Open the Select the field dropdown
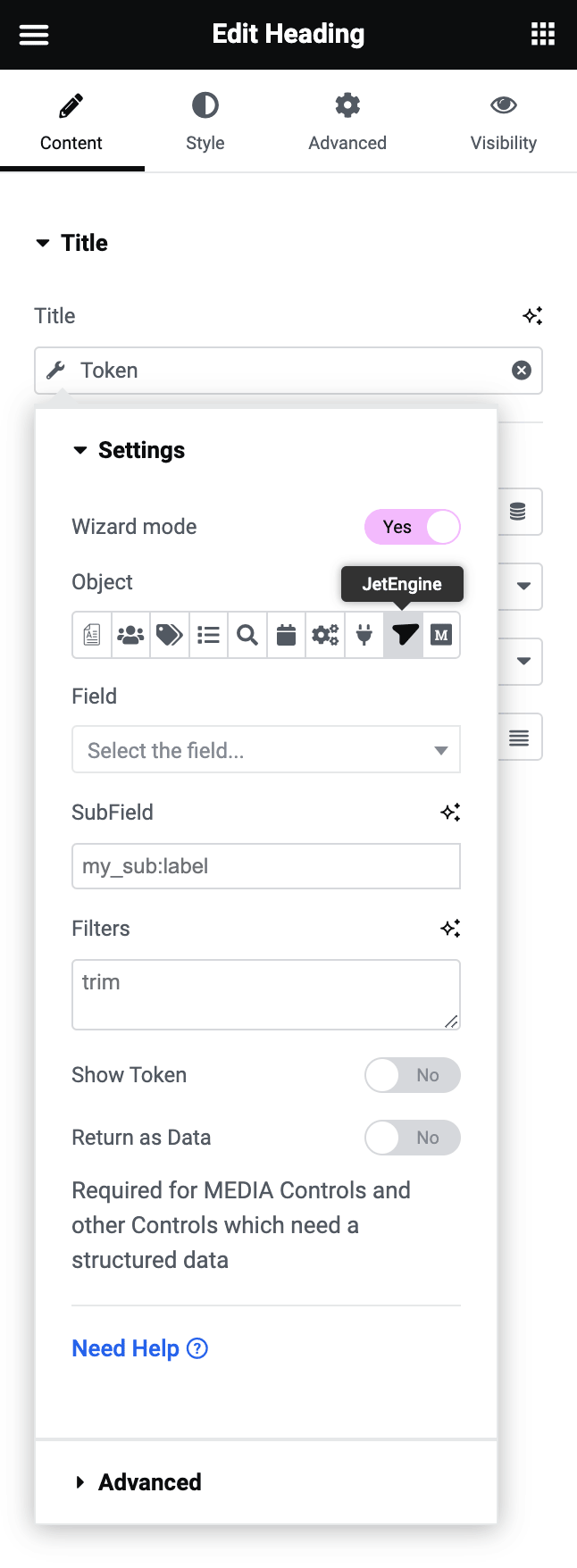The height and width of the screenshot is (1568, 577). point(265,750)
